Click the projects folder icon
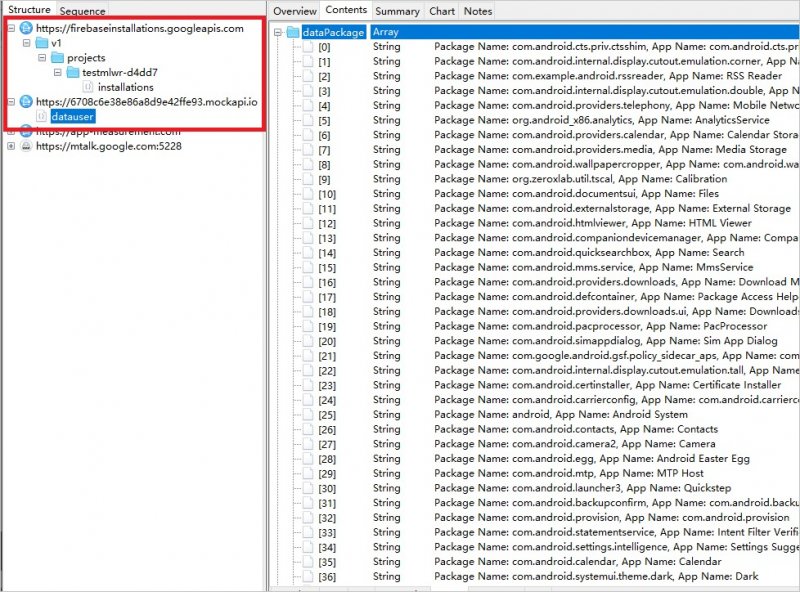 pyautogui.click(x=57, y=58)
